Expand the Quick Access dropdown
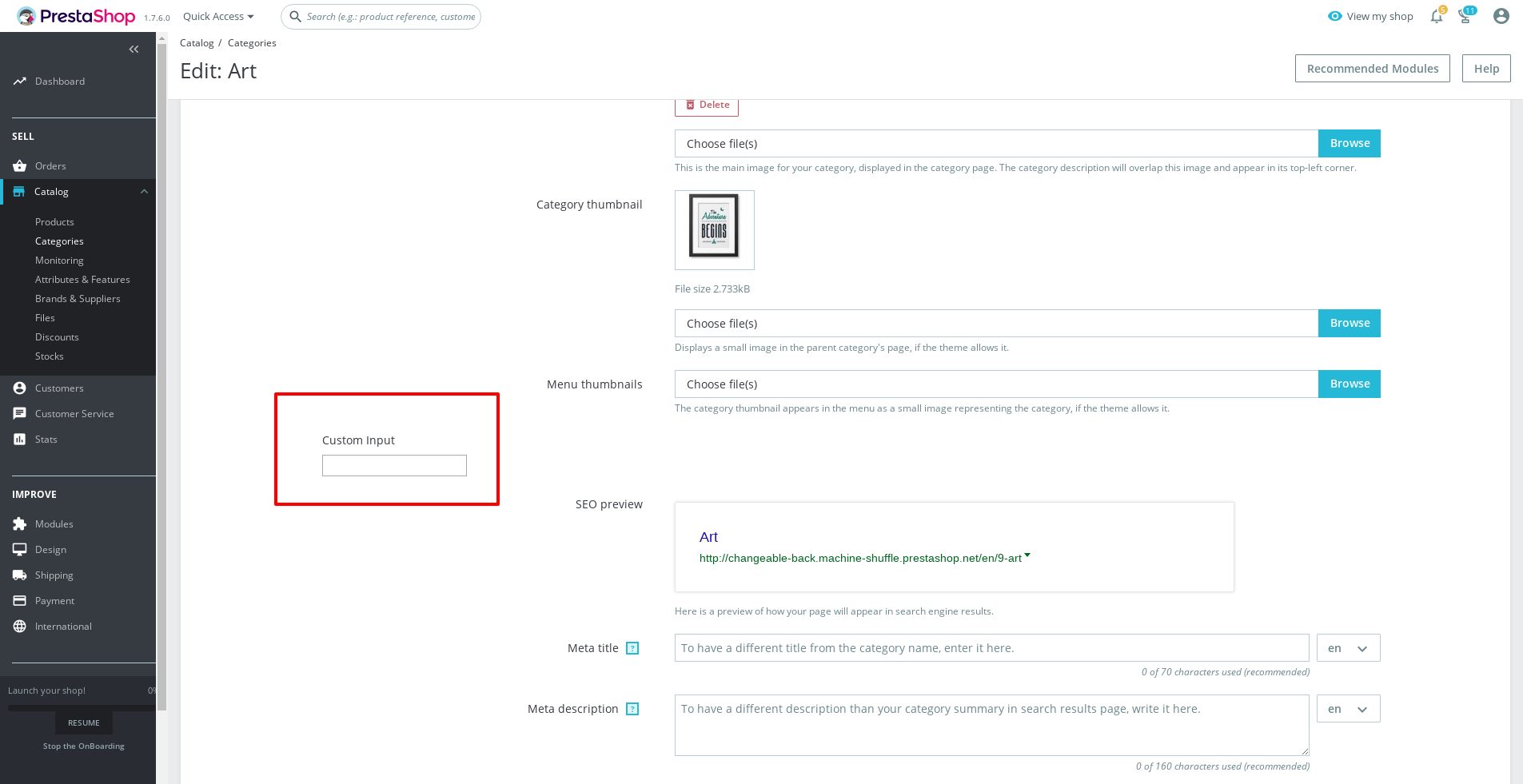This screenshot has width=1523, height=784. click(217, 16)
